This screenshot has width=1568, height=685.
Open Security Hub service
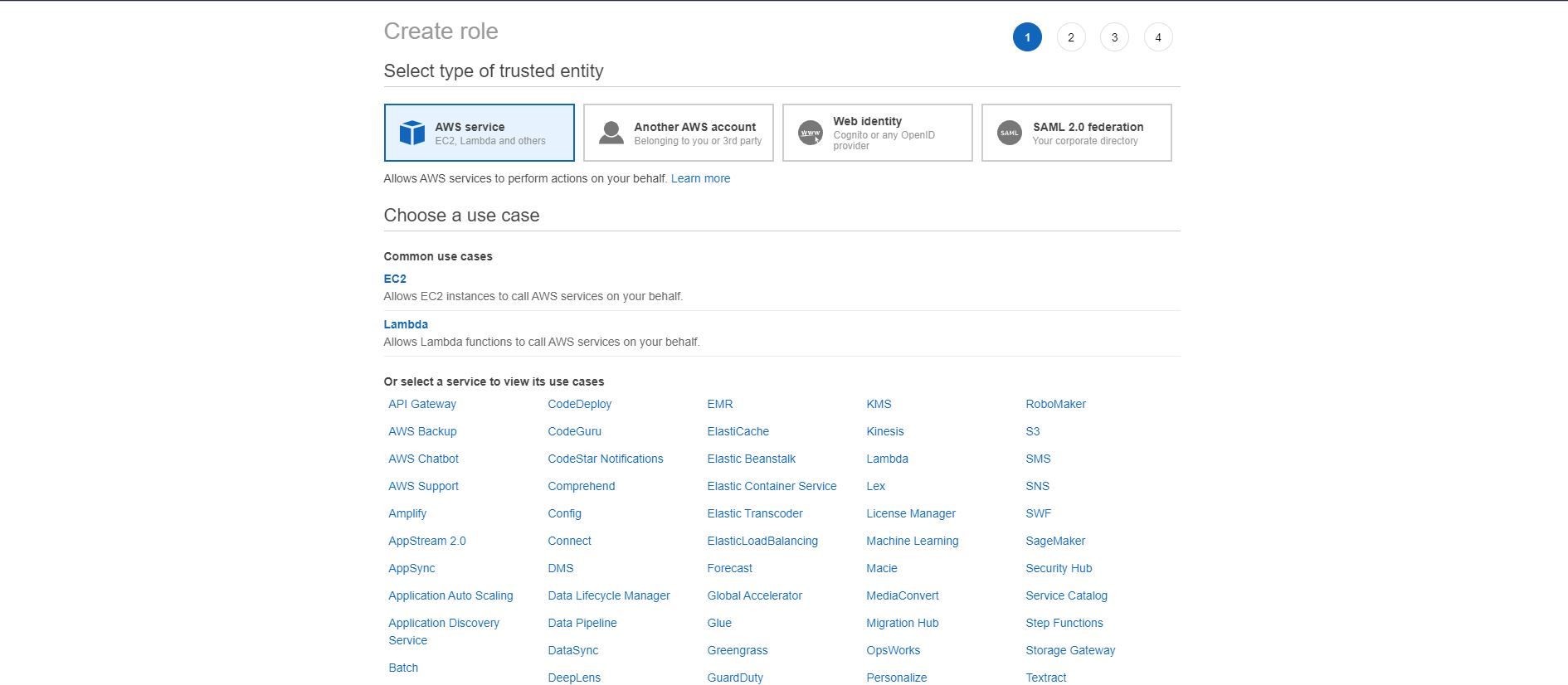[x=1059, y=568]
